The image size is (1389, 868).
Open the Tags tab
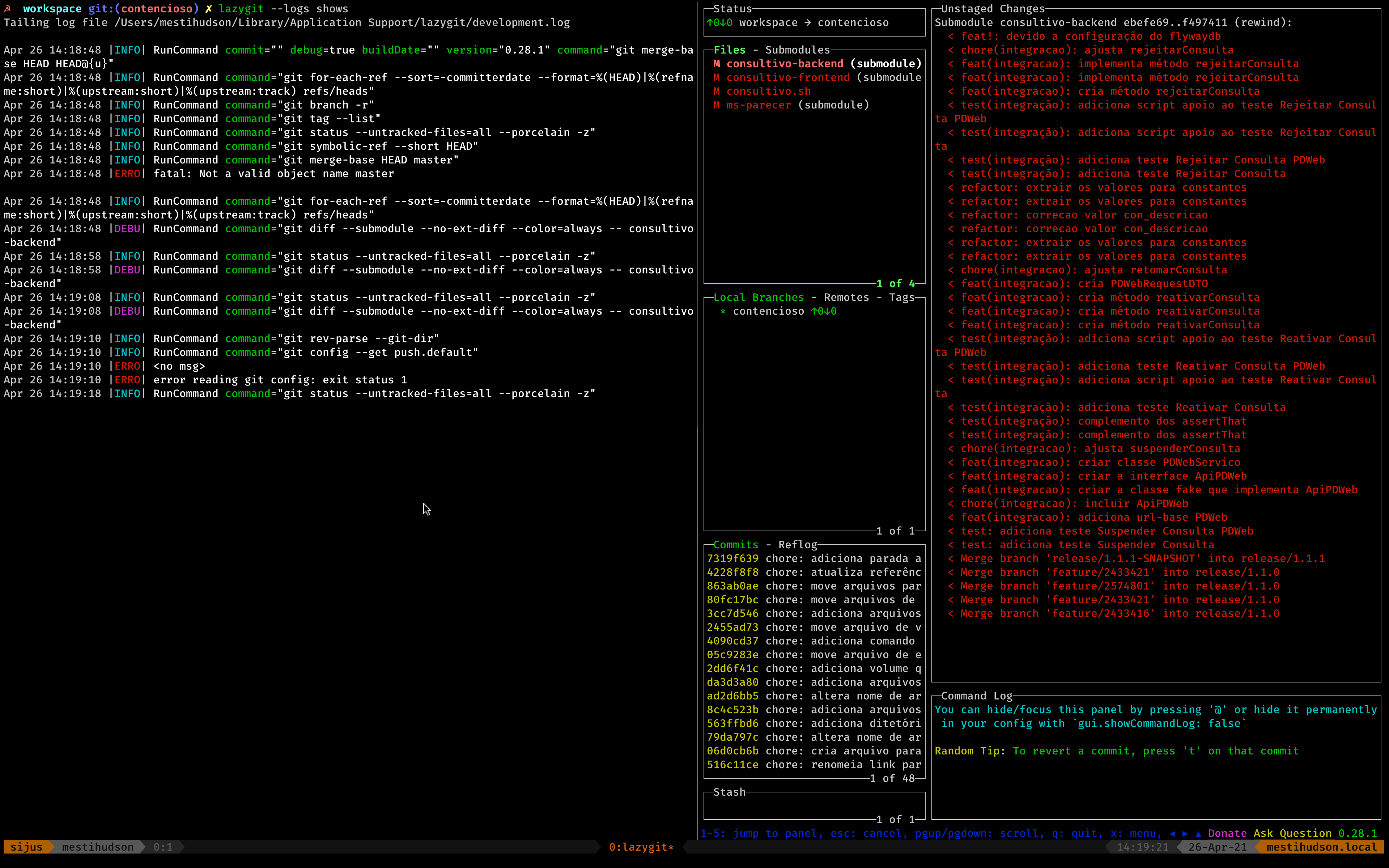(x=902, y=297)
